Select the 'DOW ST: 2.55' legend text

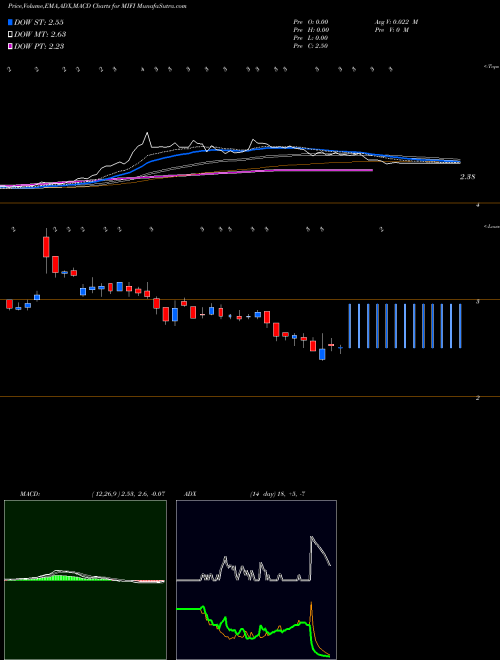click(x=39, y=22)
